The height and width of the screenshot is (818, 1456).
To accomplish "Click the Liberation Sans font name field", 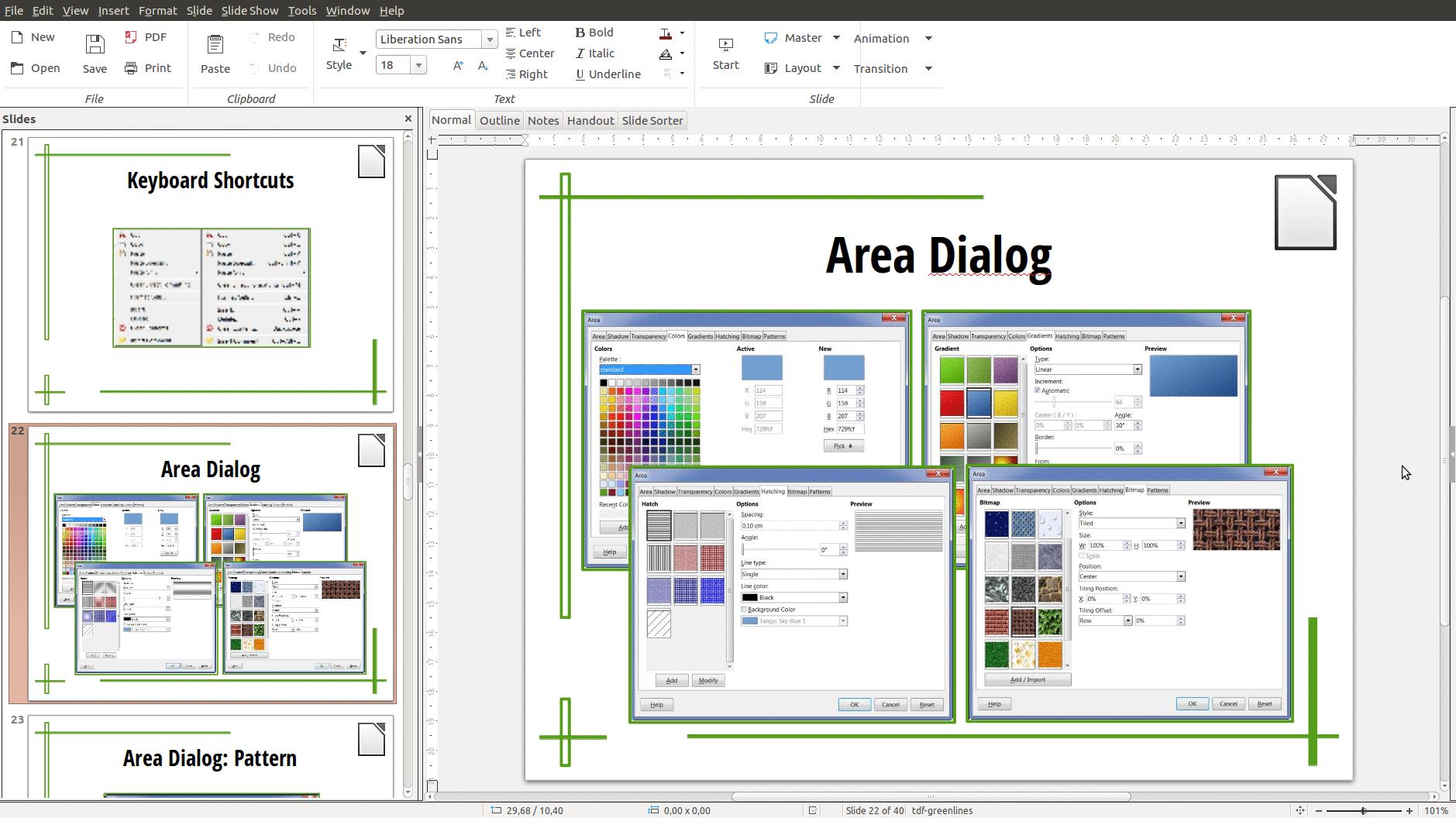I will 429,40.
